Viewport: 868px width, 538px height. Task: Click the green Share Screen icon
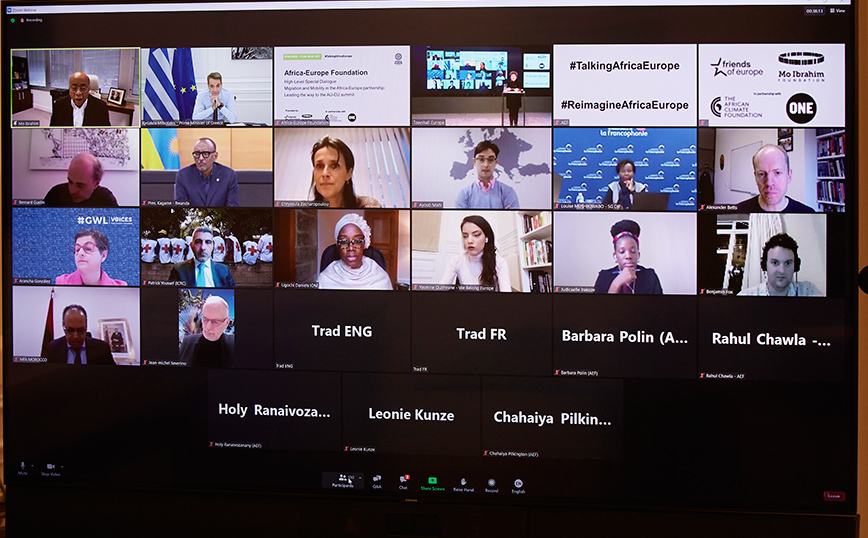(x=432, y=481)
